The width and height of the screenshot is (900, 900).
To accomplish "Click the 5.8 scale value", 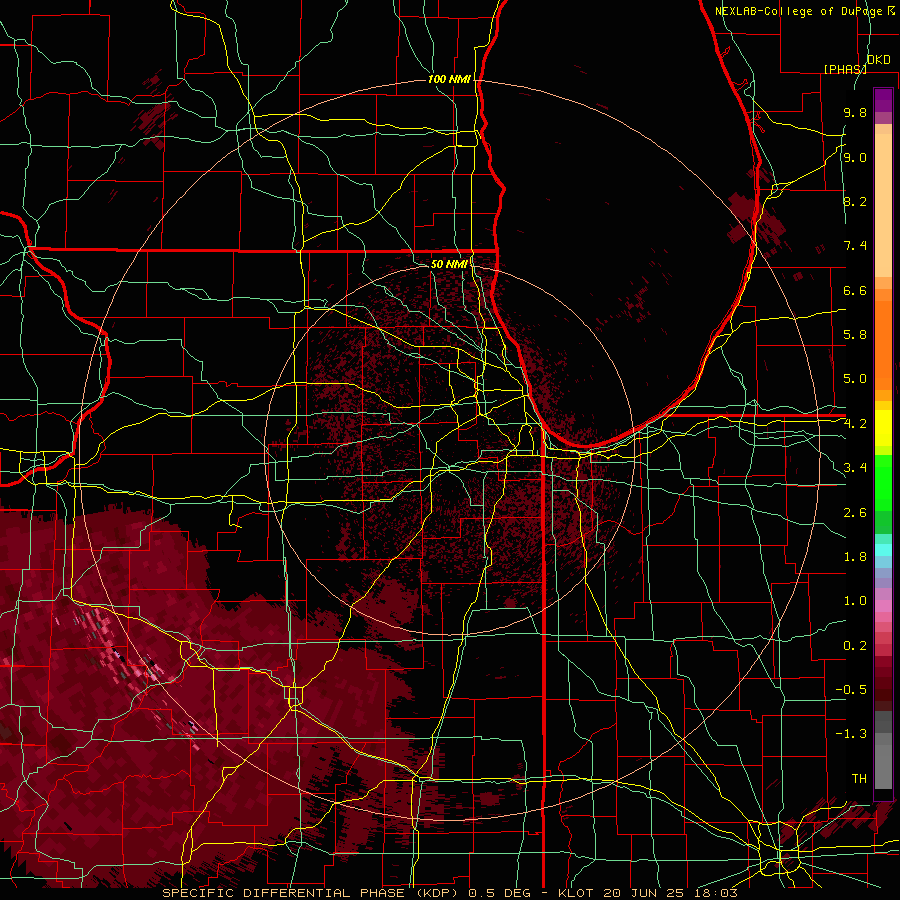I will click(855, 335).
